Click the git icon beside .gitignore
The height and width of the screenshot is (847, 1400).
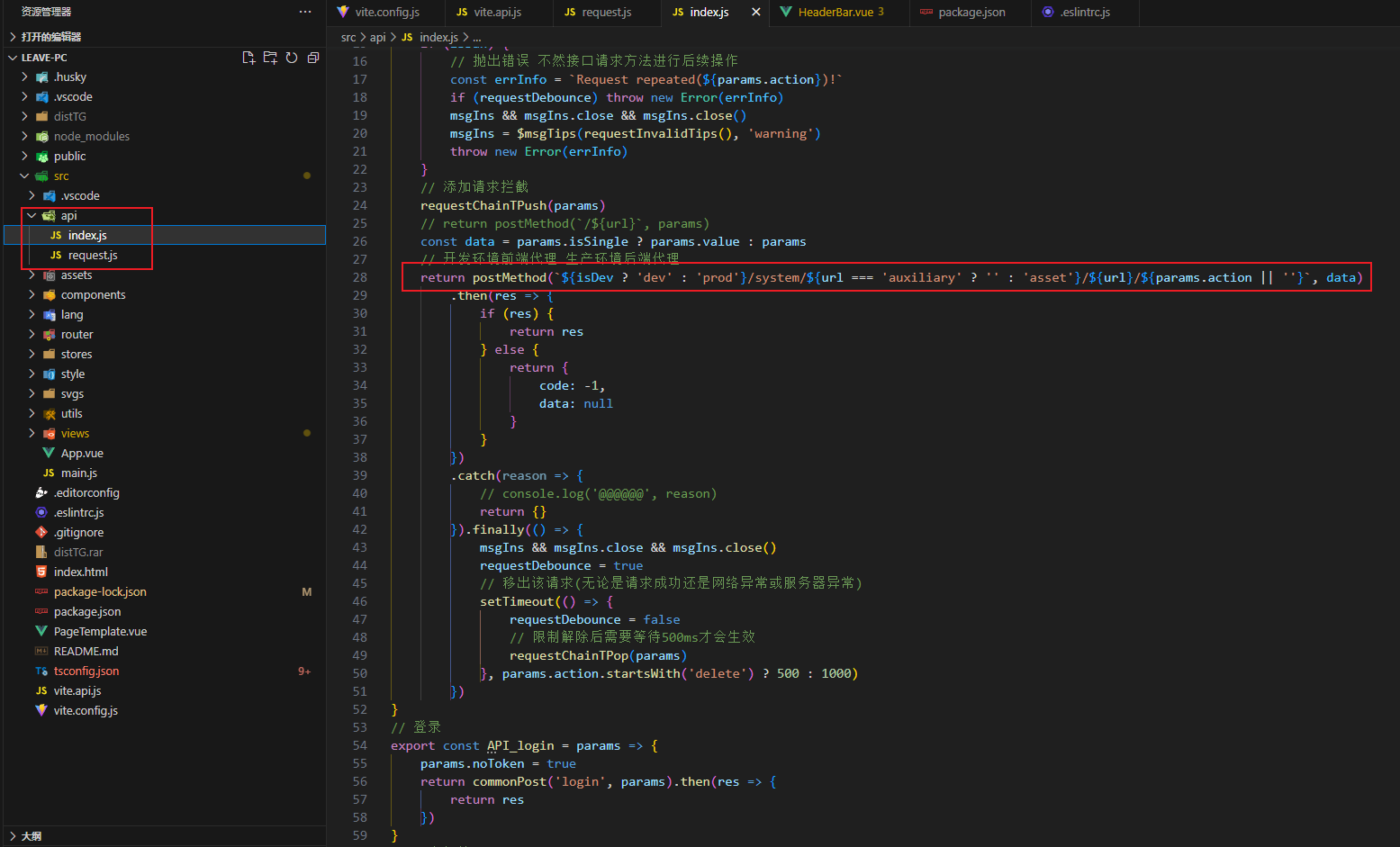tap(41, 532)
